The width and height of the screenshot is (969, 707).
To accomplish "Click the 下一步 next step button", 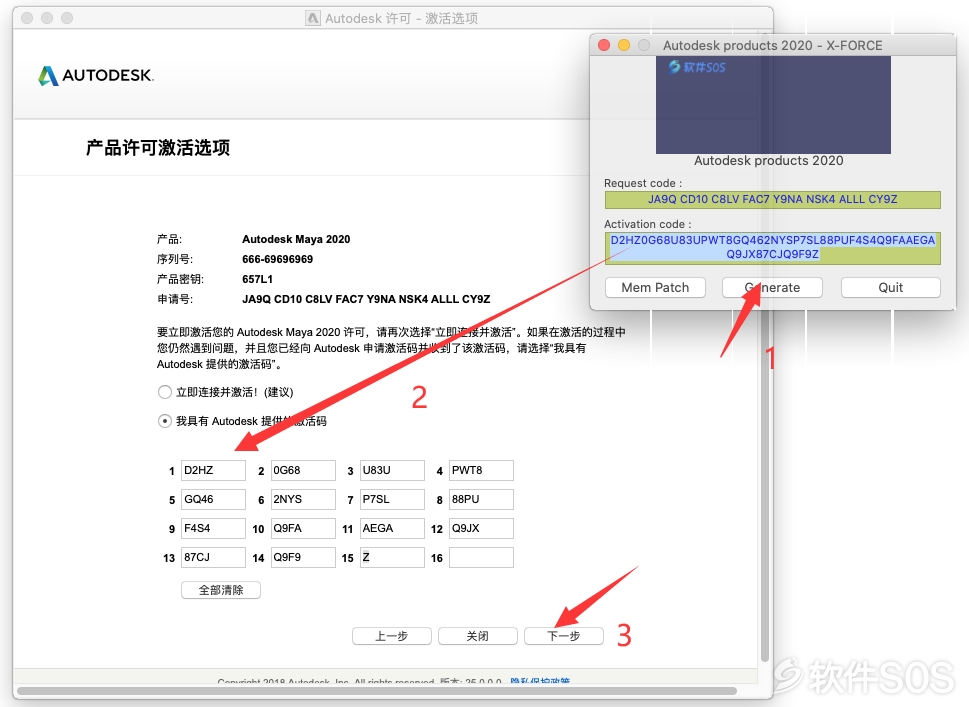I will tap(564, 636).
